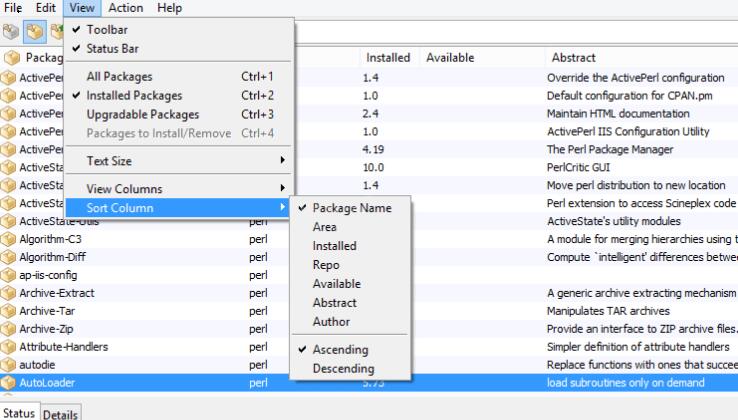Image resolution: width=738 pixels, height=420 pixels.
Task: Click package icon beside Algorithm-Diff
Action: pos(8,257)
